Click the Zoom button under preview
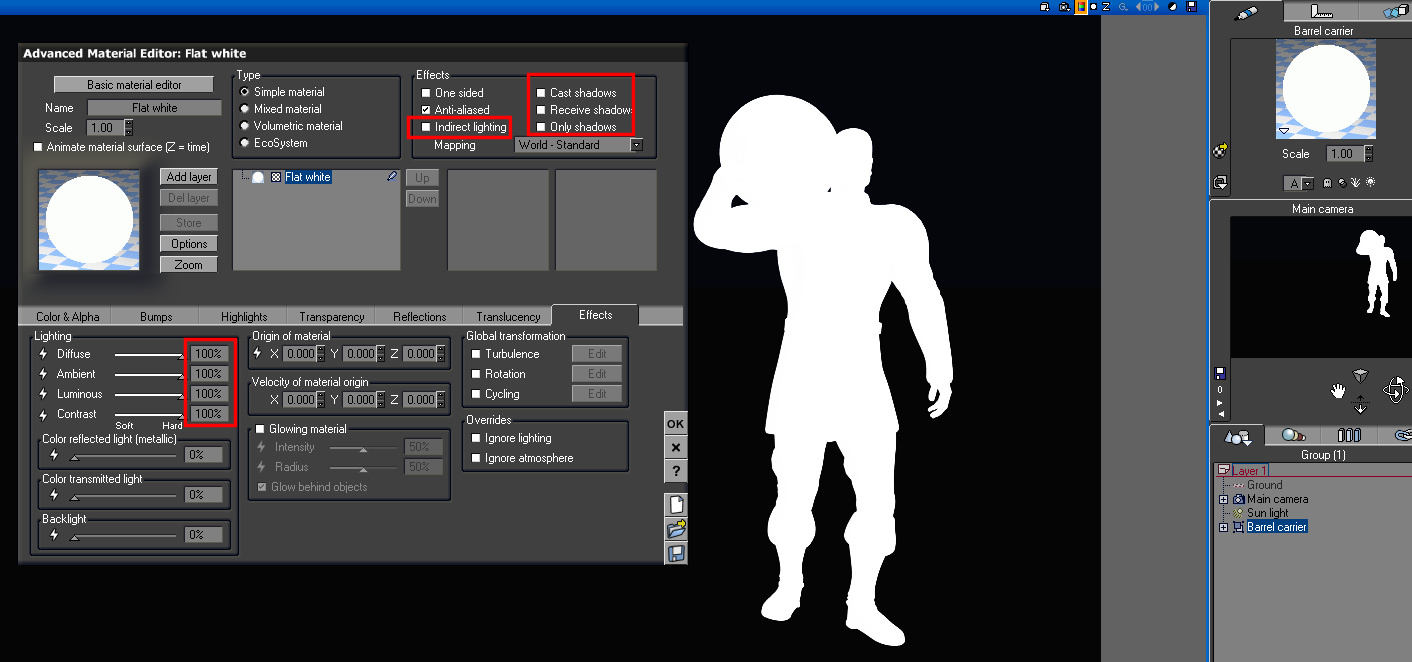Screen dimensions: 1412x662 [188, 265]
